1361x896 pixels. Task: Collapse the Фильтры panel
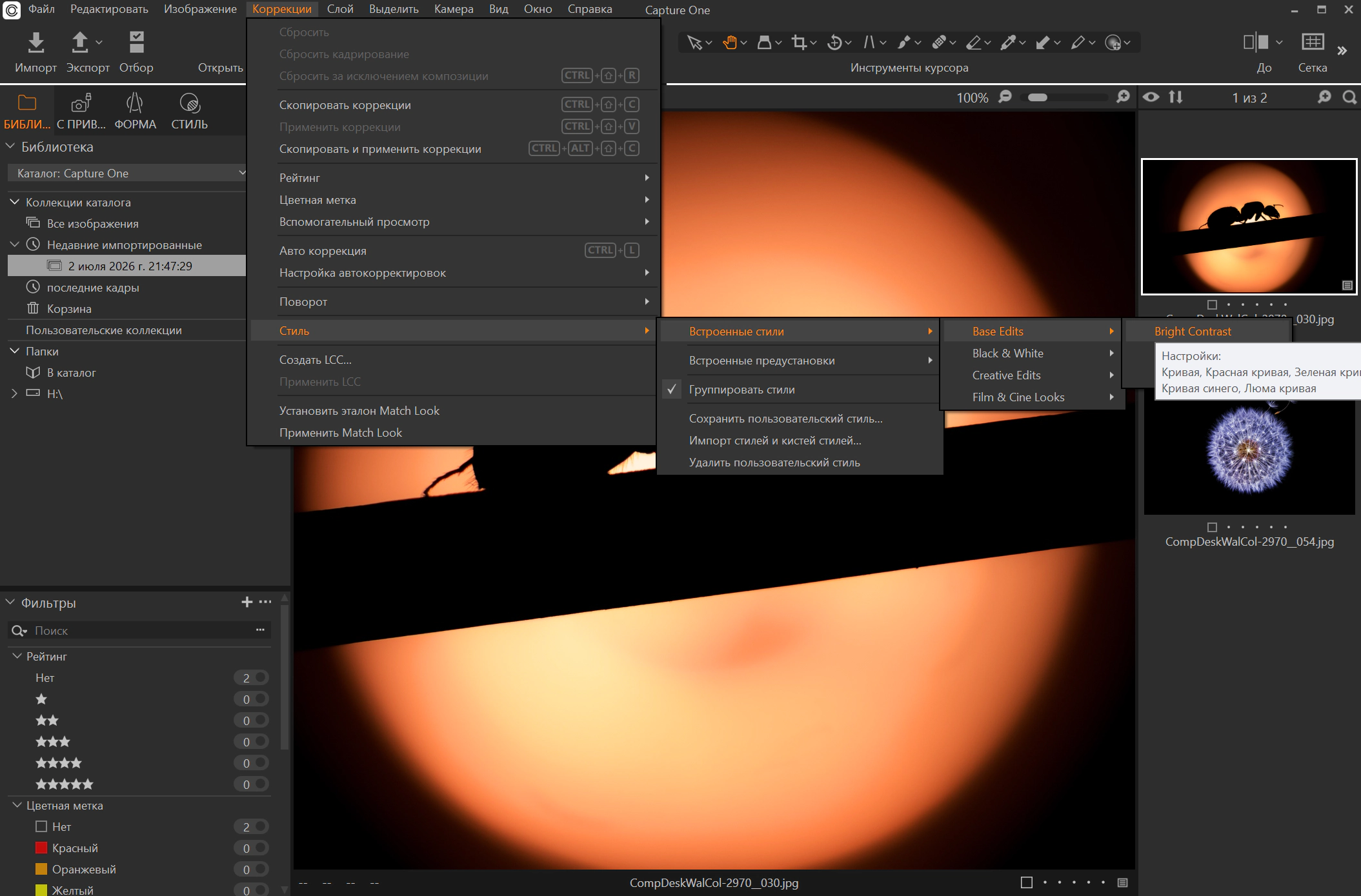pos(10,602)
